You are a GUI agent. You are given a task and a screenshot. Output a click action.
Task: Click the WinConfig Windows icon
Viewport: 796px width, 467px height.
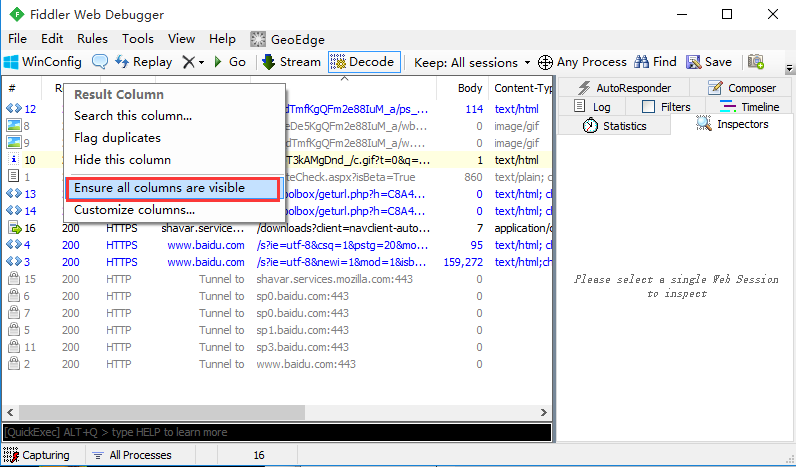pos(11,62)
